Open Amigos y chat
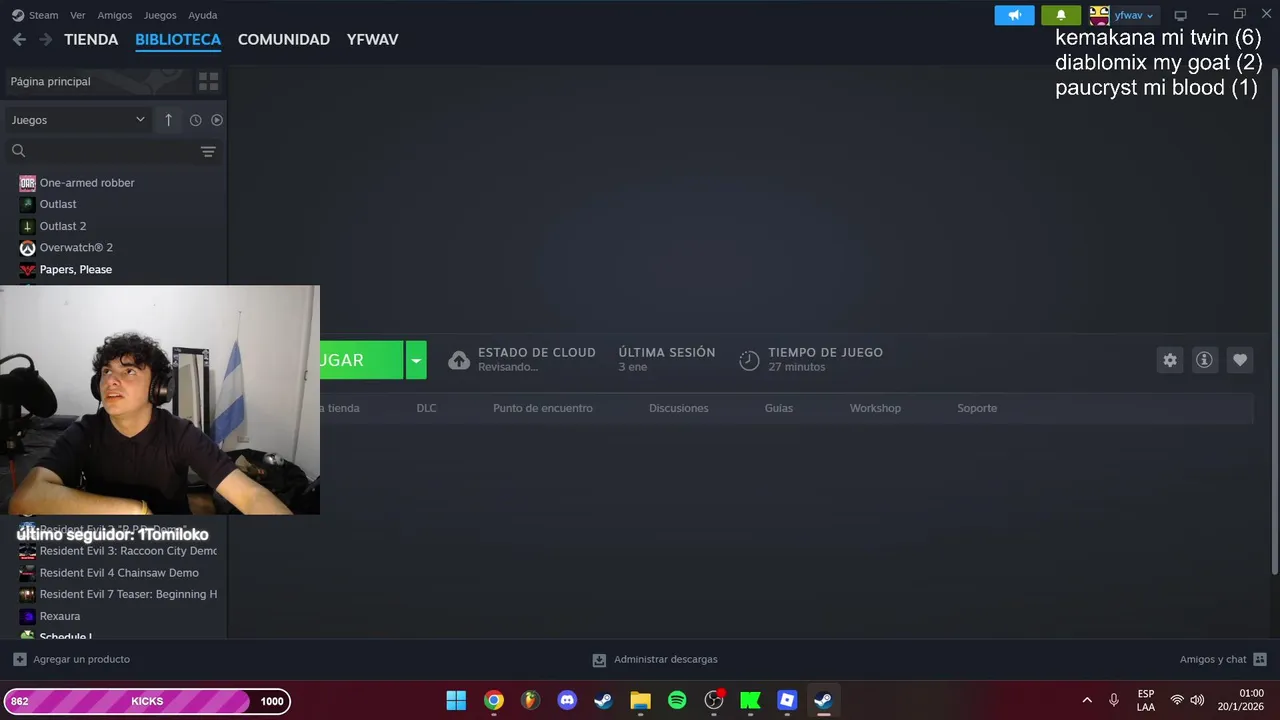 point(1223,660)
